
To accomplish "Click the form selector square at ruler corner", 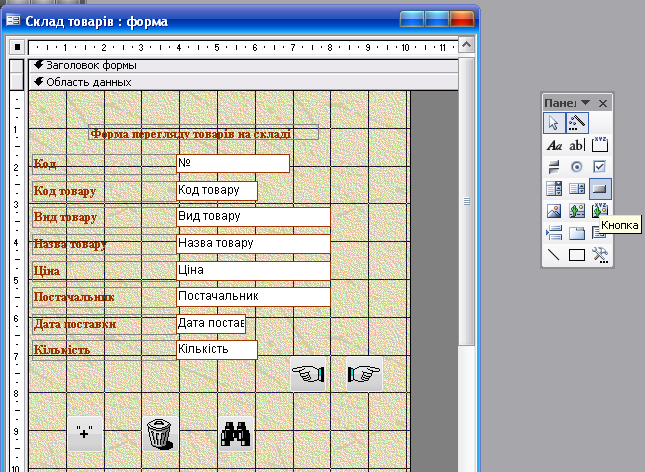I will pos(17,47).
